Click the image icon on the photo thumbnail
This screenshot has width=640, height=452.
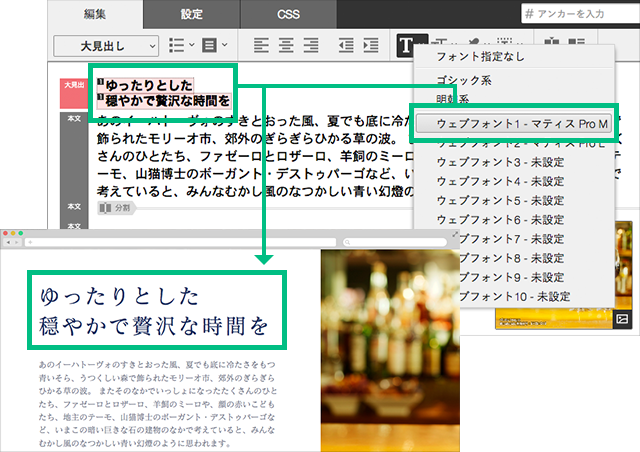622,319
